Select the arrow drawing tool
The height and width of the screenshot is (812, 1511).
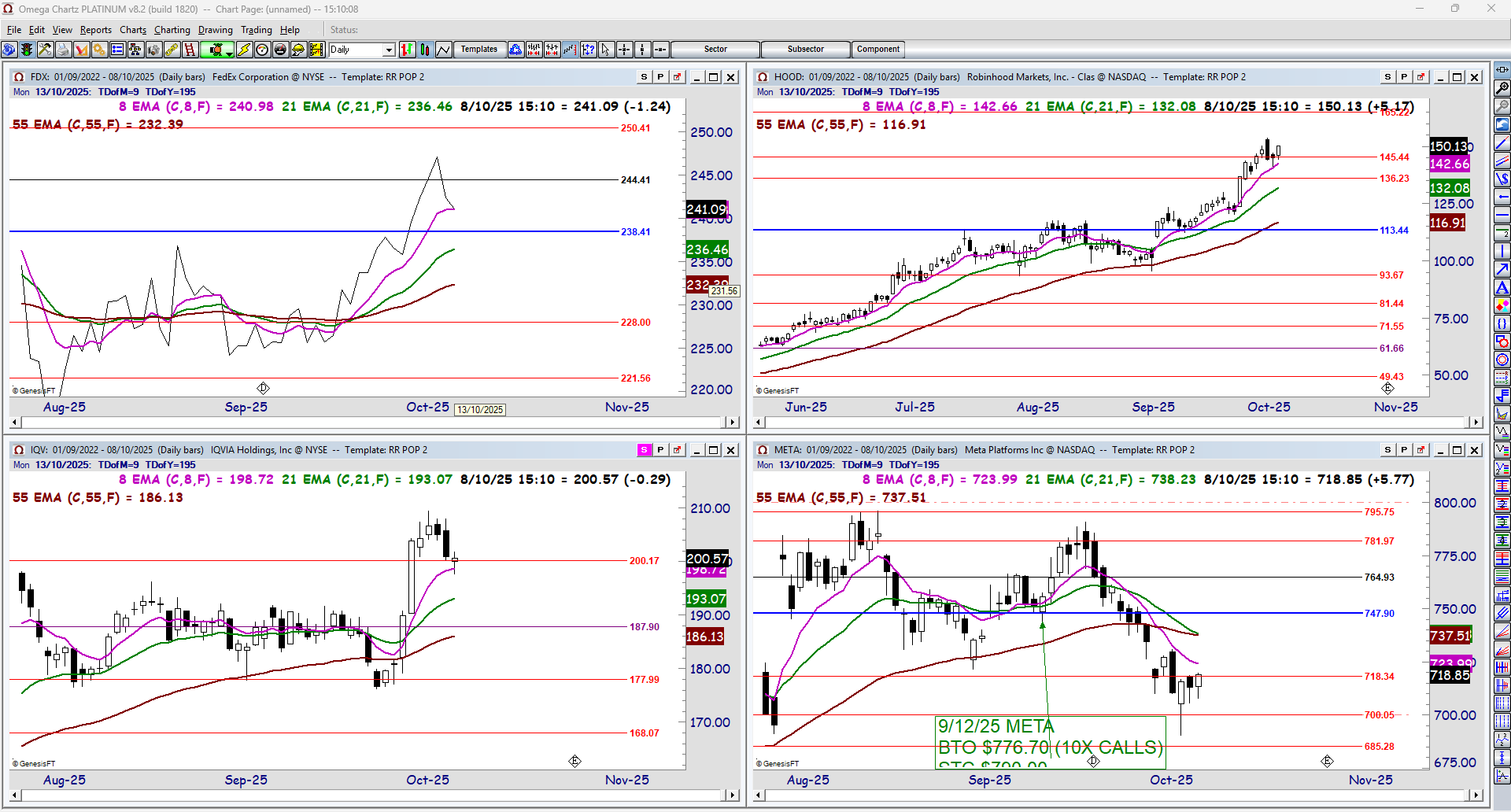1502,269
